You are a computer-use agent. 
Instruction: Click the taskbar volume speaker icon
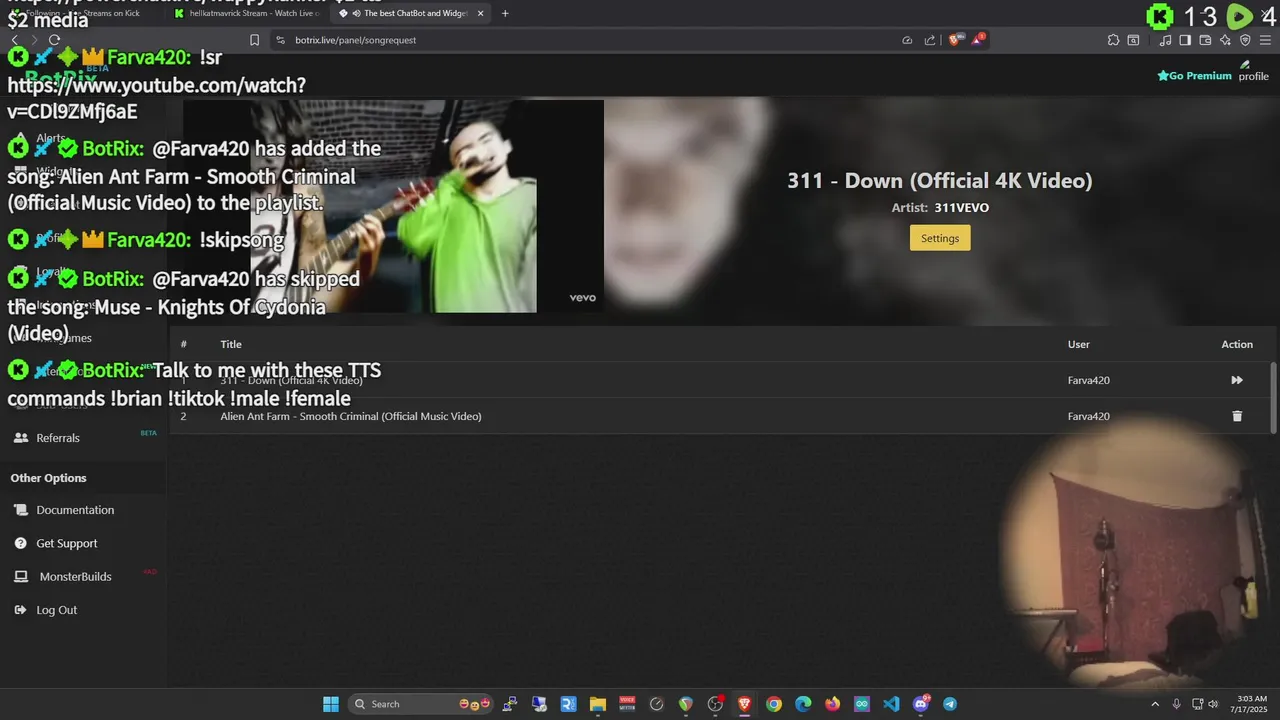(x=1213, y=704)
